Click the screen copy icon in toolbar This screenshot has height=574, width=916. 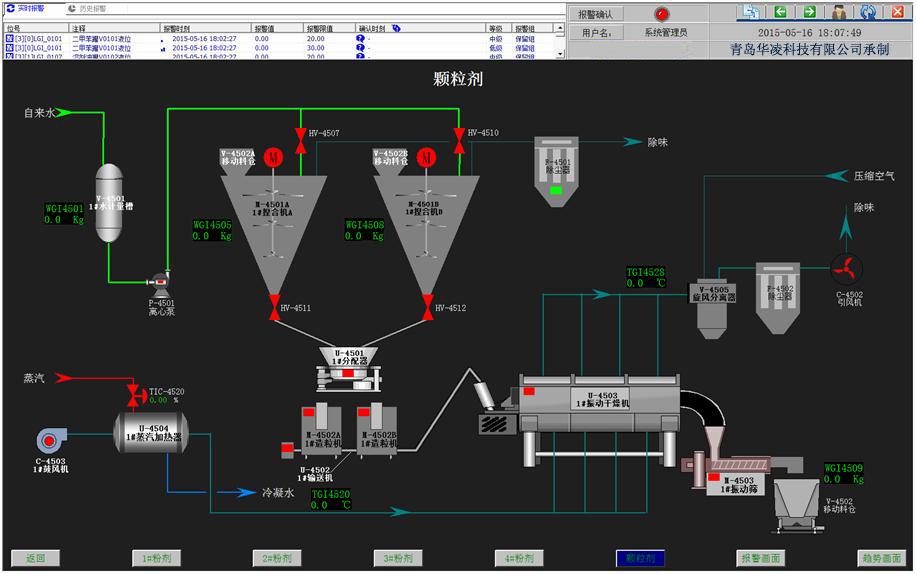[751, 12]
